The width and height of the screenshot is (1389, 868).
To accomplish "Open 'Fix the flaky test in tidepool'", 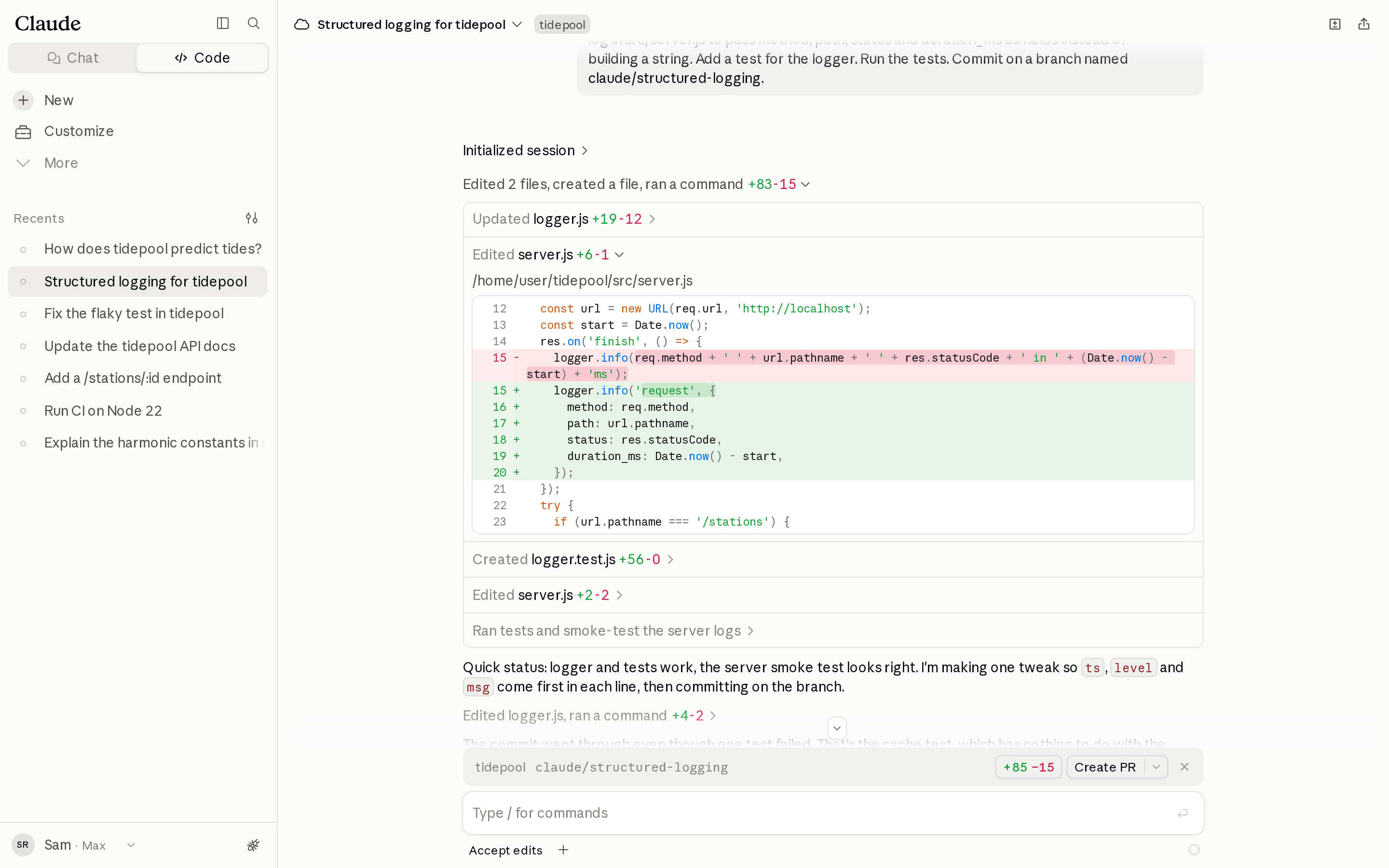I will [137, 314].
